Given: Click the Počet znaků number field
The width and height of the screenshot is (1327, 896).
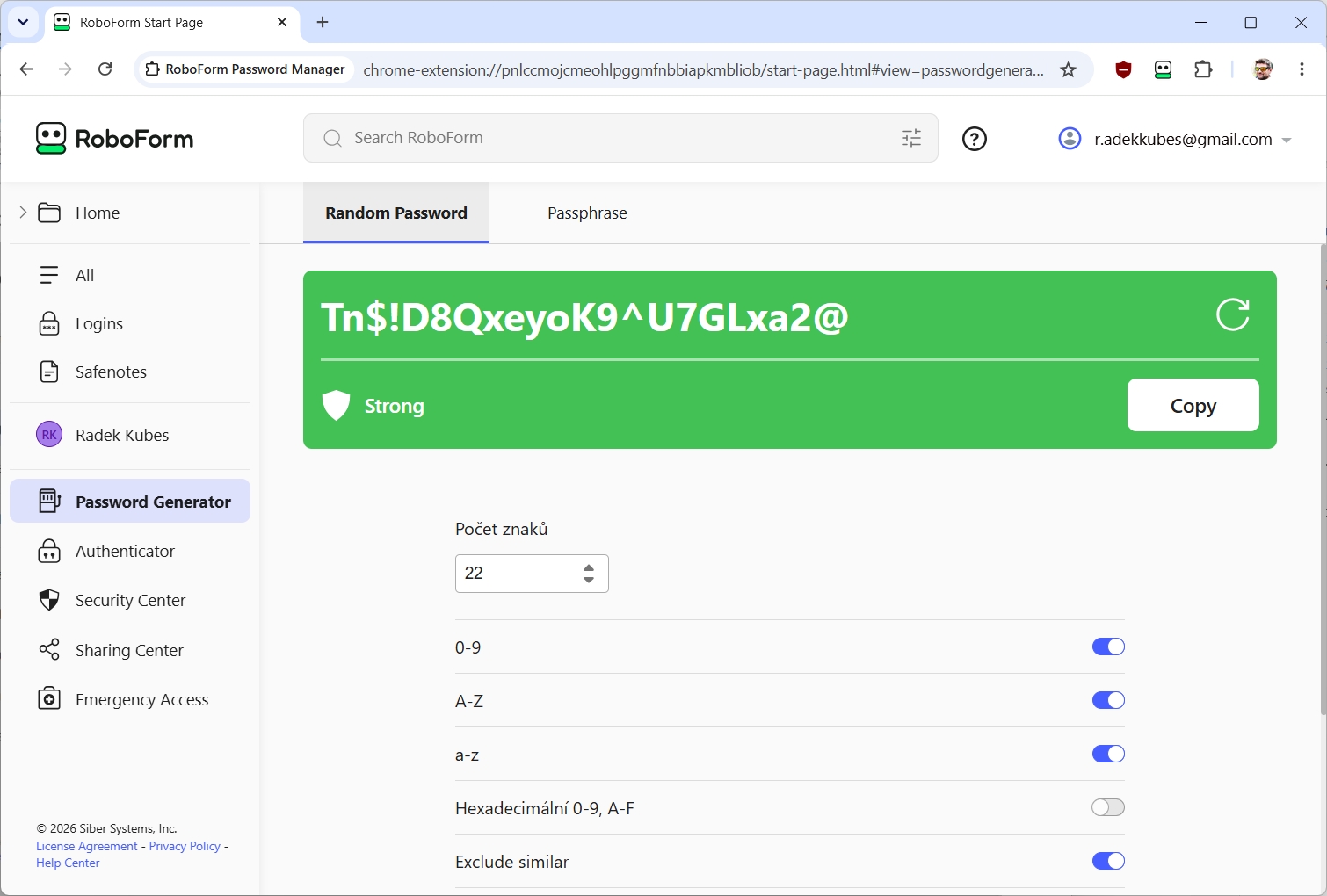Looking at the screenshot, I should 532,574.
